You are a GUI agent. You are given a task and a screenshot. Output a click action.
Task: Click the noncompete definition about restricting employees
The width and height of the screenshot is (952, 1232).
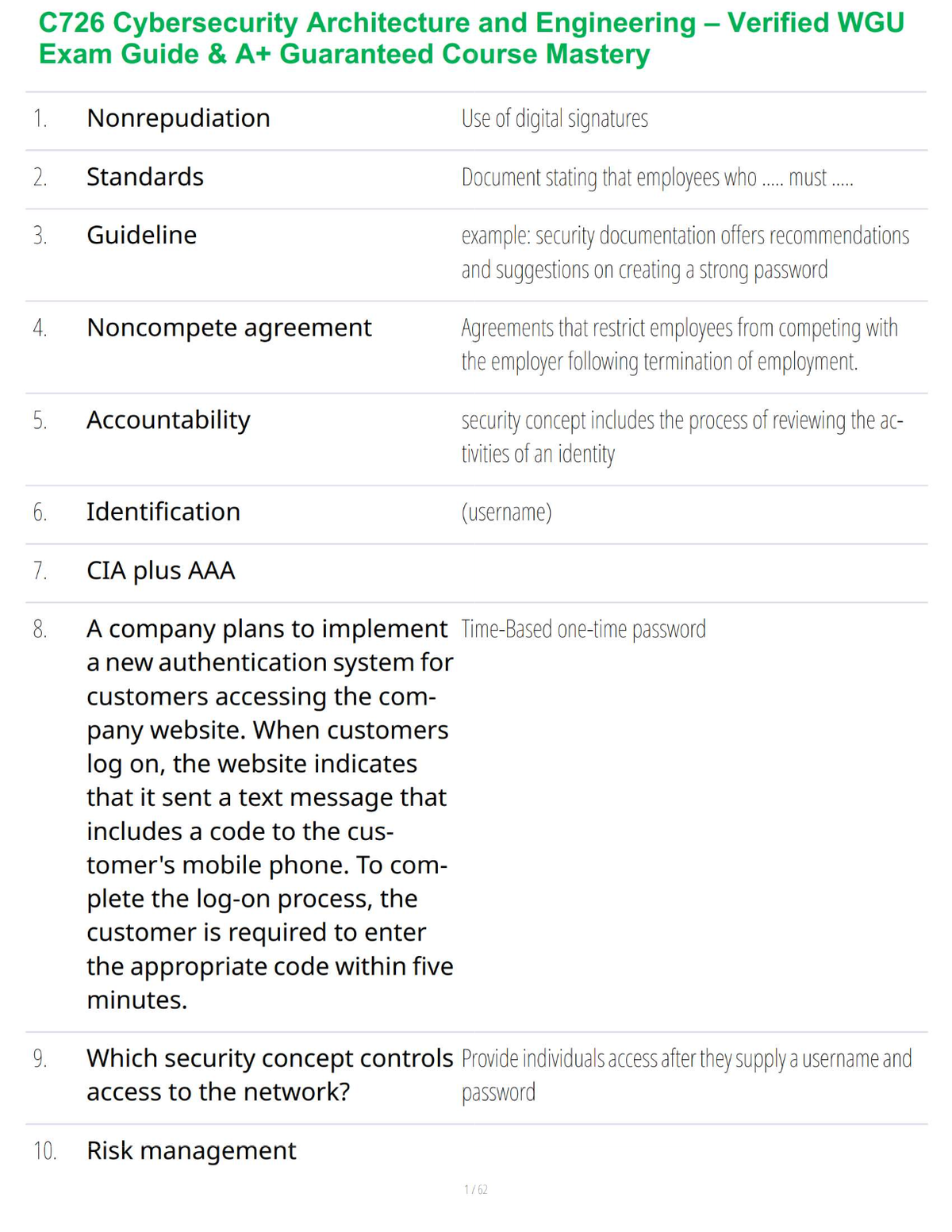680,344
